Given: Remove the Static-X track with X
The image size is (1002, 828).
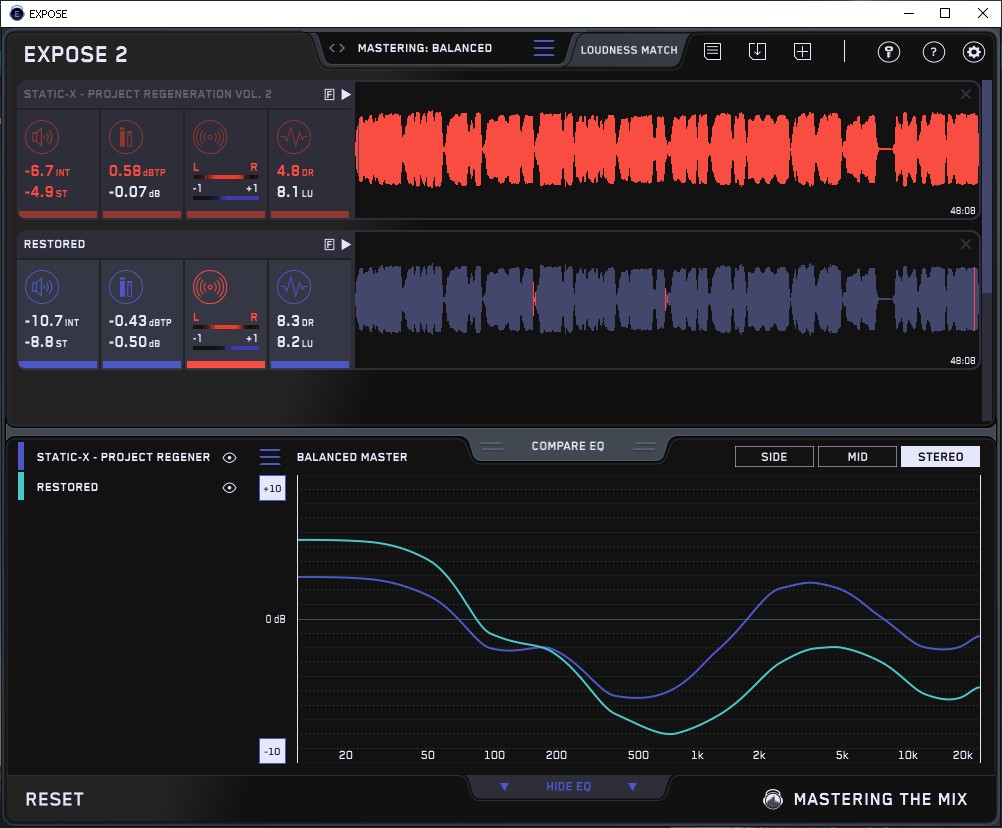Looking at the screenshot, I should pos(966,94).
